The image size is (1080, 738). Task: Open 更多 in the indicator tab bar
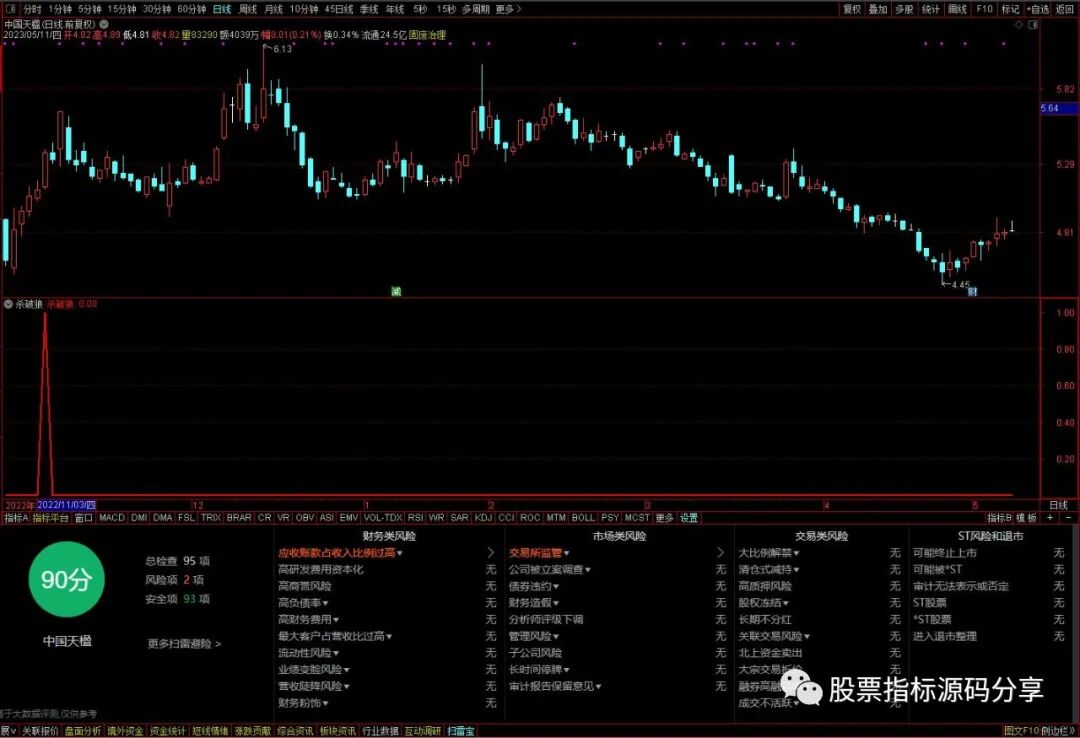point(664,517)
